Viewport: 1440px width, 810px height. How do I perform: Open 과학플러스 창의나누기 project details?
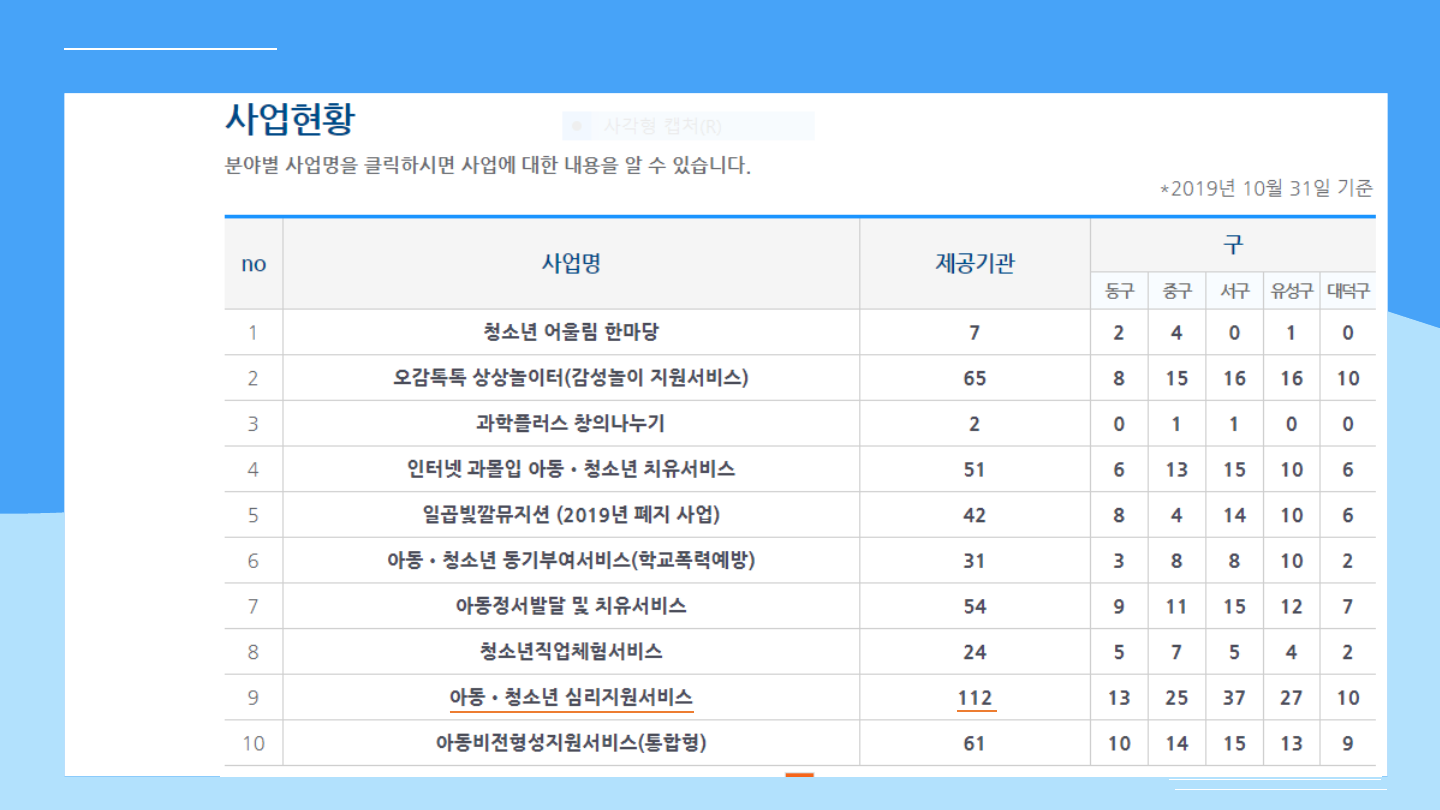(571, 424)
